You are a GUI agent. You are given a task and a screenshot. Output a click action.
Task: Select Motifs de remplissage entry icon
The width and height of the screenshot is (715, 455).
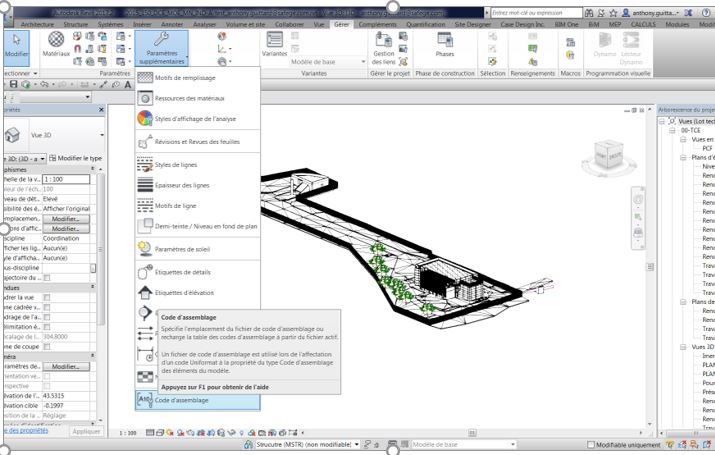click(145, 78)
